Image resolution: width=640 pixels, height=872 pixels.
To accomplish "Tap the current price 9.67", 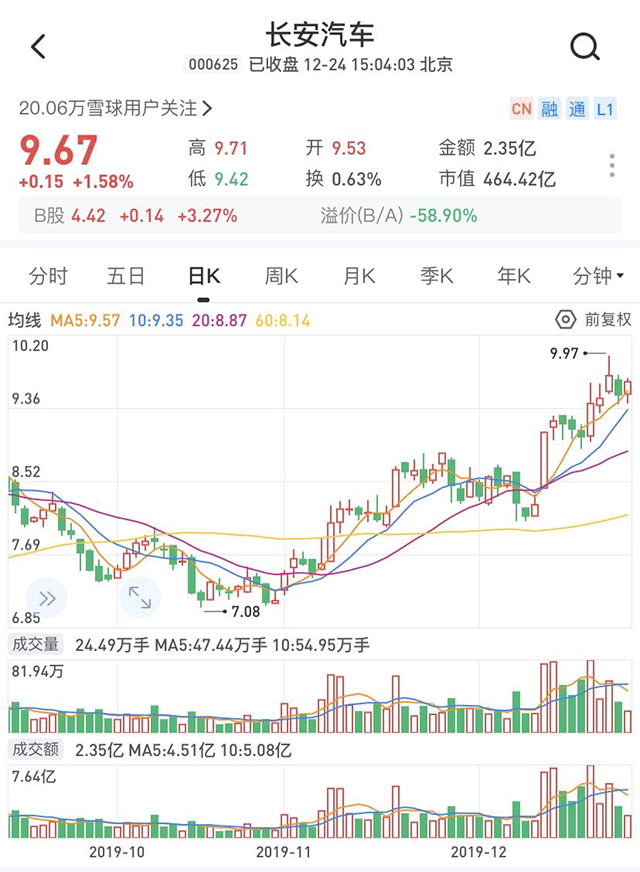I will 58,150.
